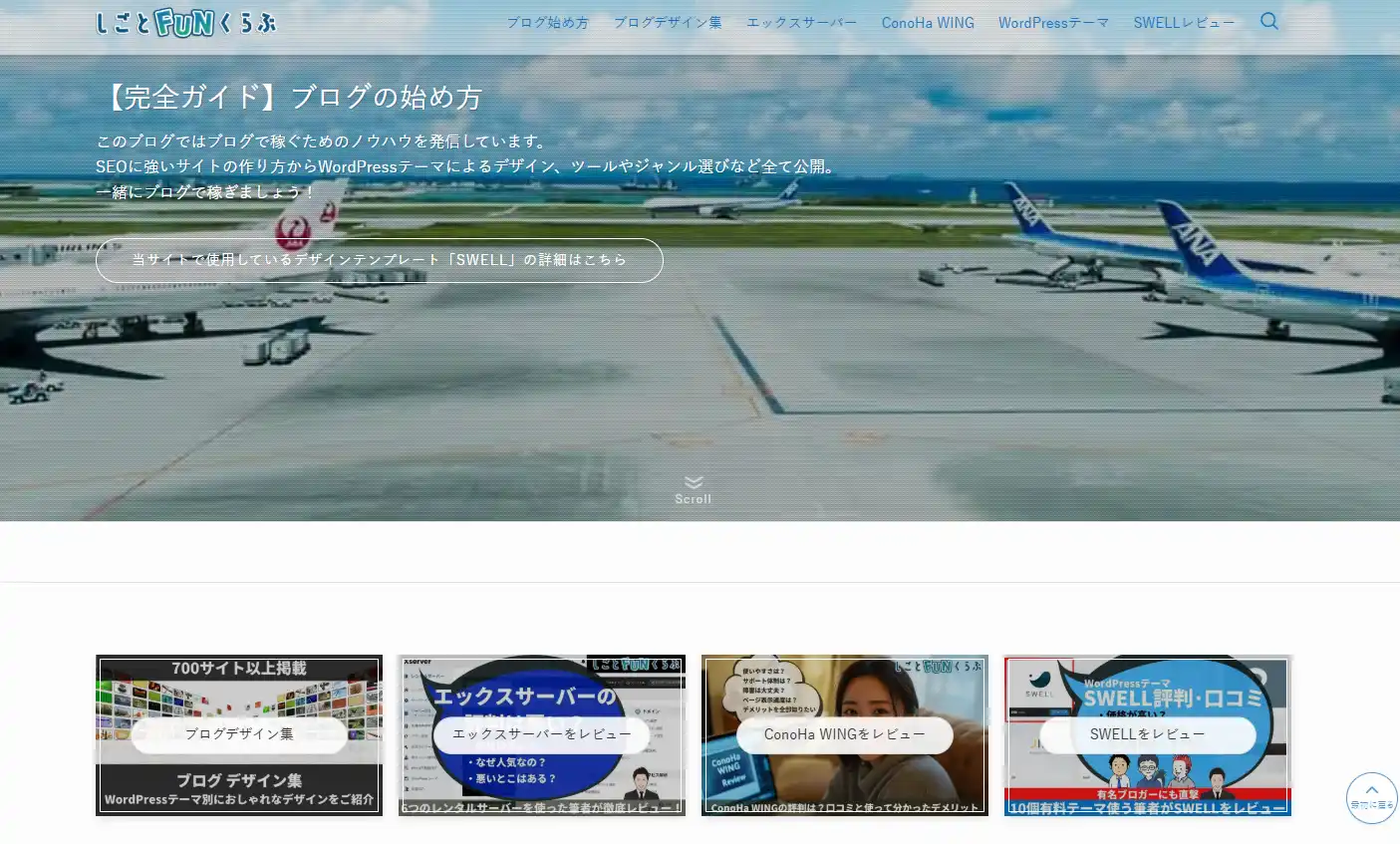Open the WordPressテーマ navigation link

point(1053,22)
